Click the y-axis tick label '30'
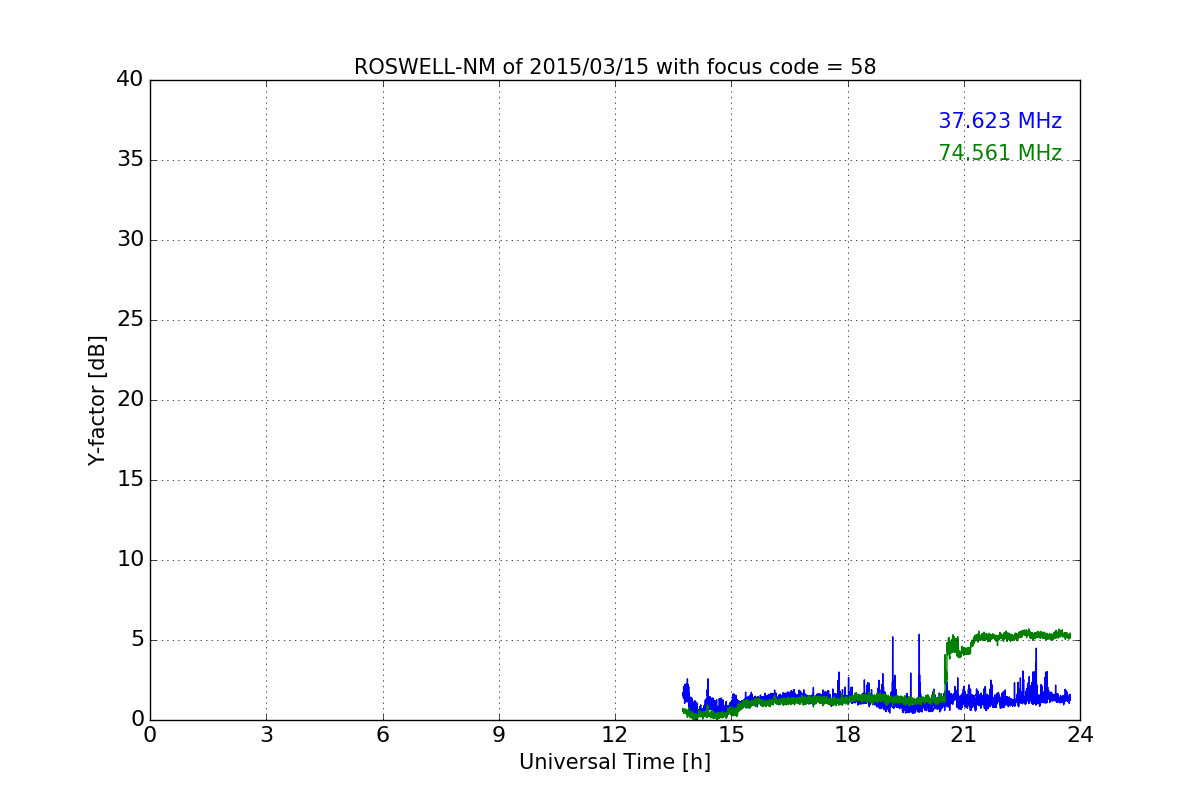 point(130,240)
